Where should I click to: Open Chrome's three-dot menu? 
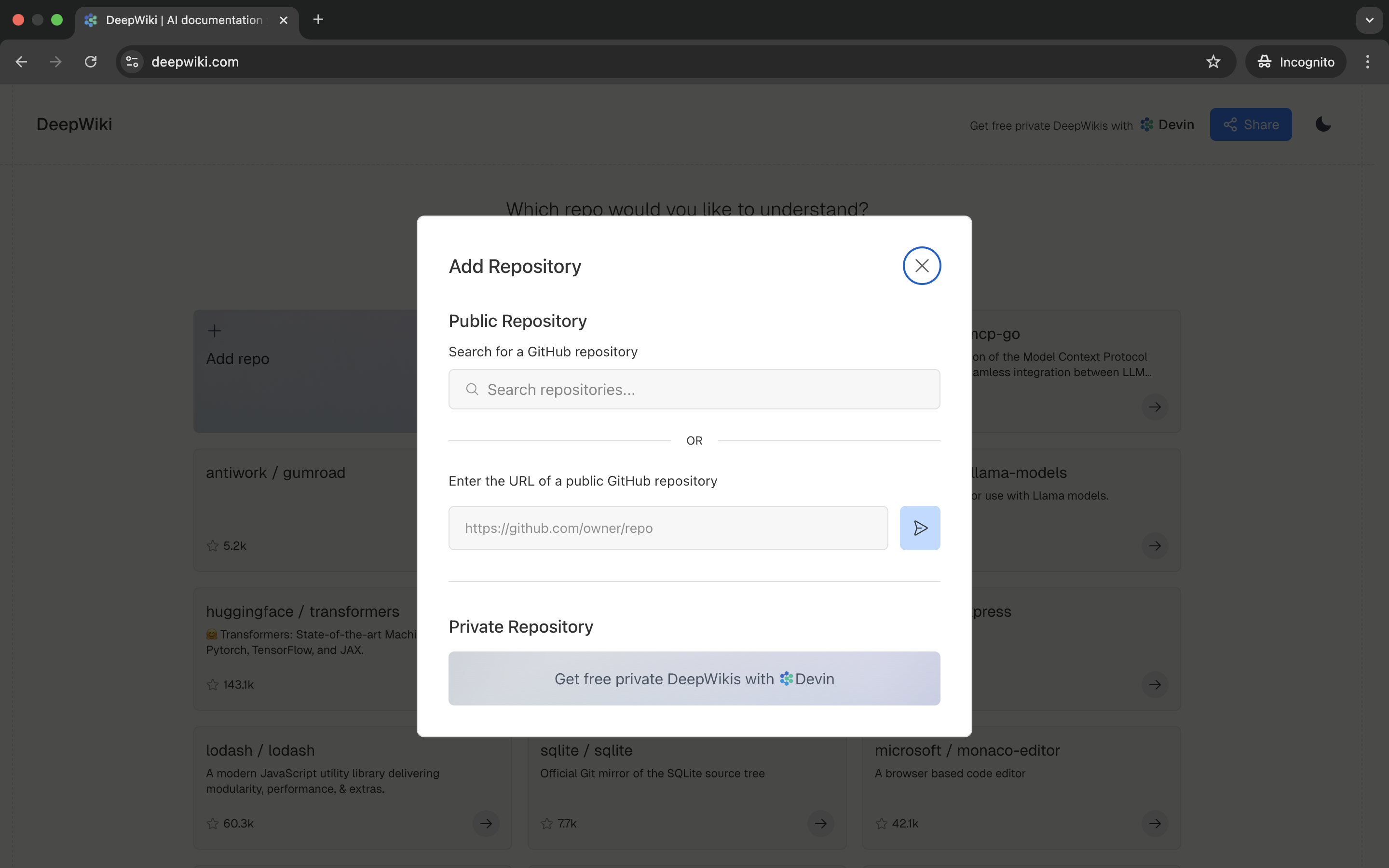(x=1367, y=62)
